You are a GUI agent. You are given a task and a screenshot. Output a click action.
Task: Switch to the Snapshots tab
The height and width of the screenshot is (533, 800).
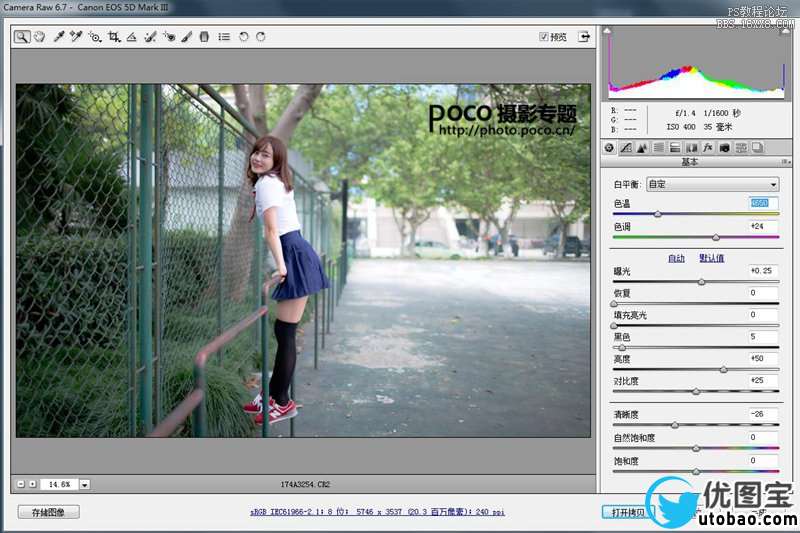click(758, 148)
